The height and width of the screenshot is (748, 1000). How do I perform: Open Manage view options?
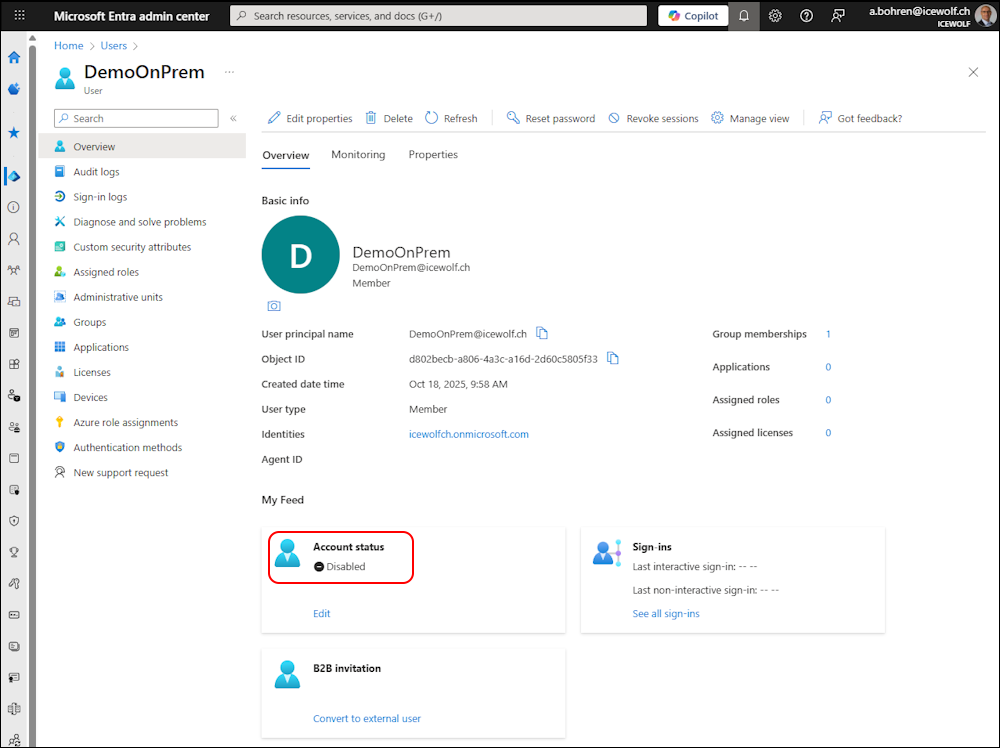coord(750,118)
